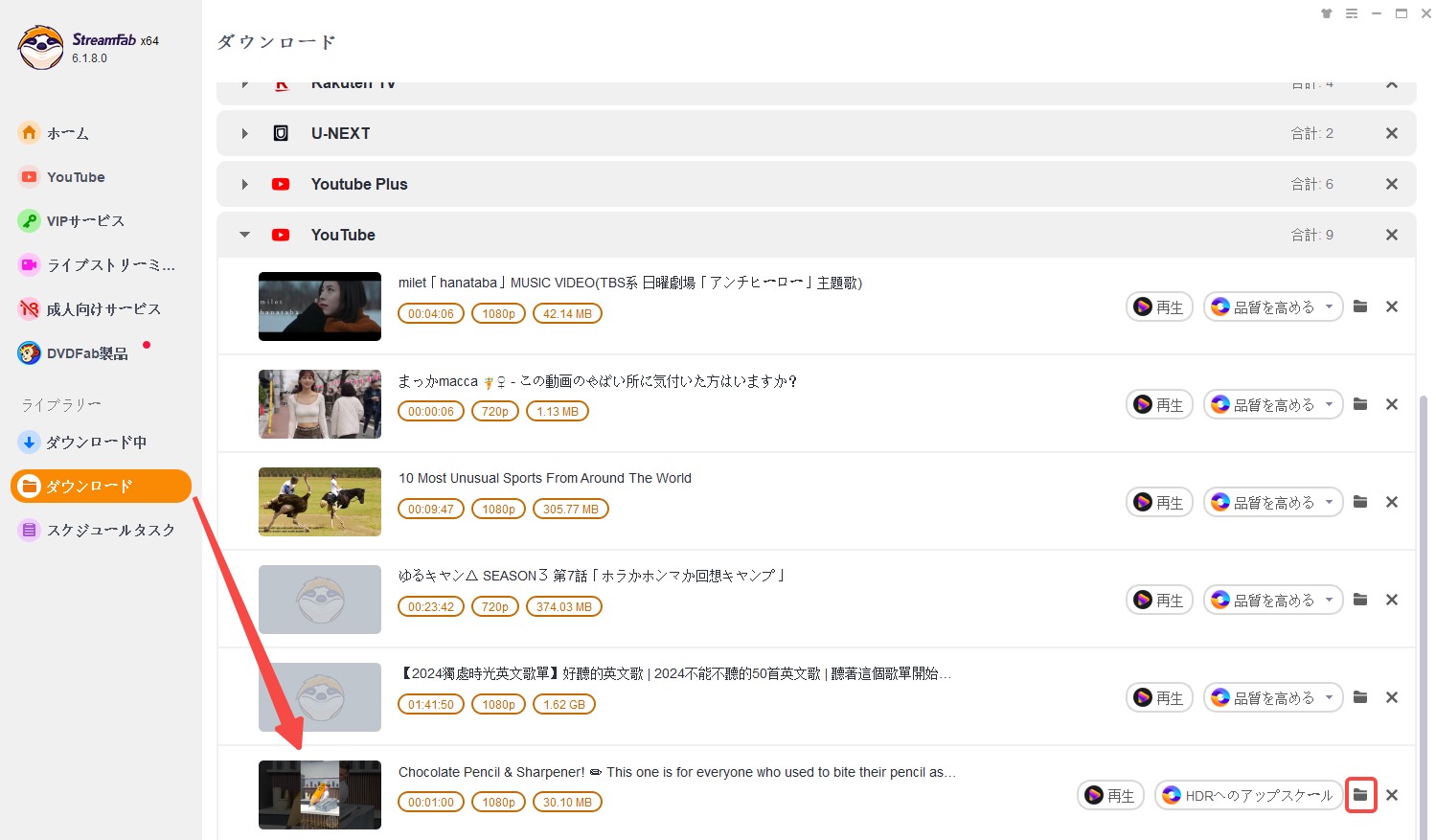Click the 00:09:47 duration badge
1436x840 pixels.
[431, 509]
